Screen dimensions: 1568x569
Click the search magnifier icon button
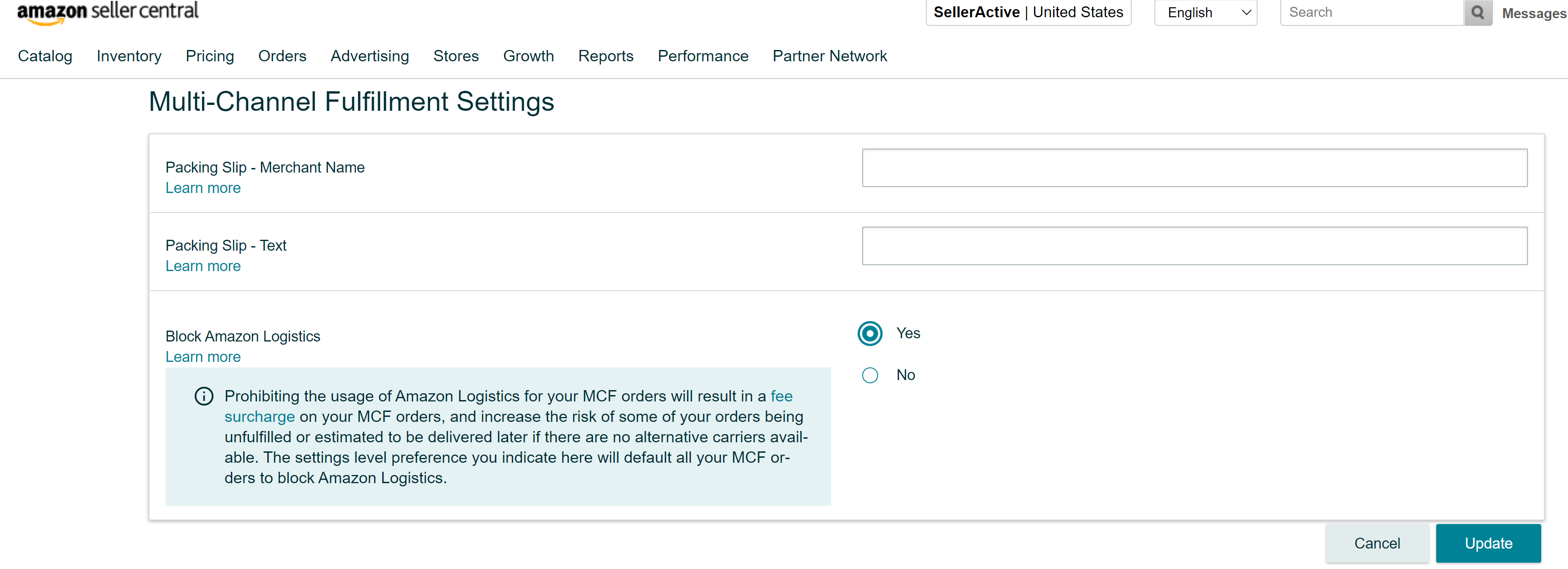tap(1477, 13)
